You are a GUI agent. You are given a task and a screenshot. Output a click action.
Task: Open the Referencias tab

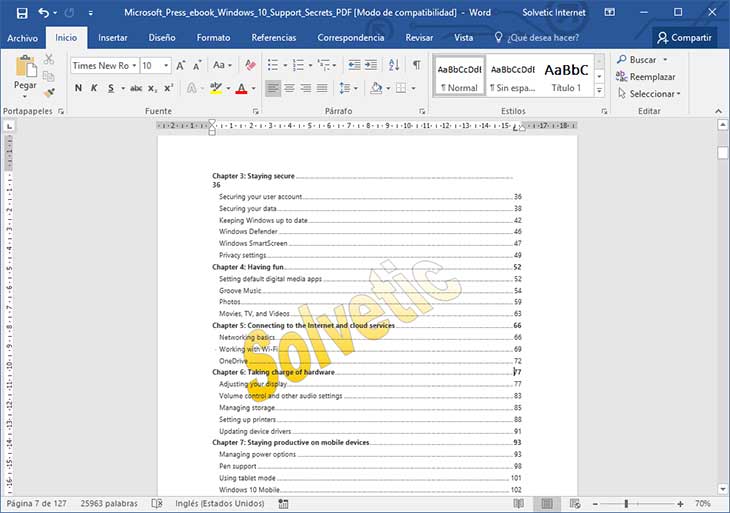click(274, 38)
